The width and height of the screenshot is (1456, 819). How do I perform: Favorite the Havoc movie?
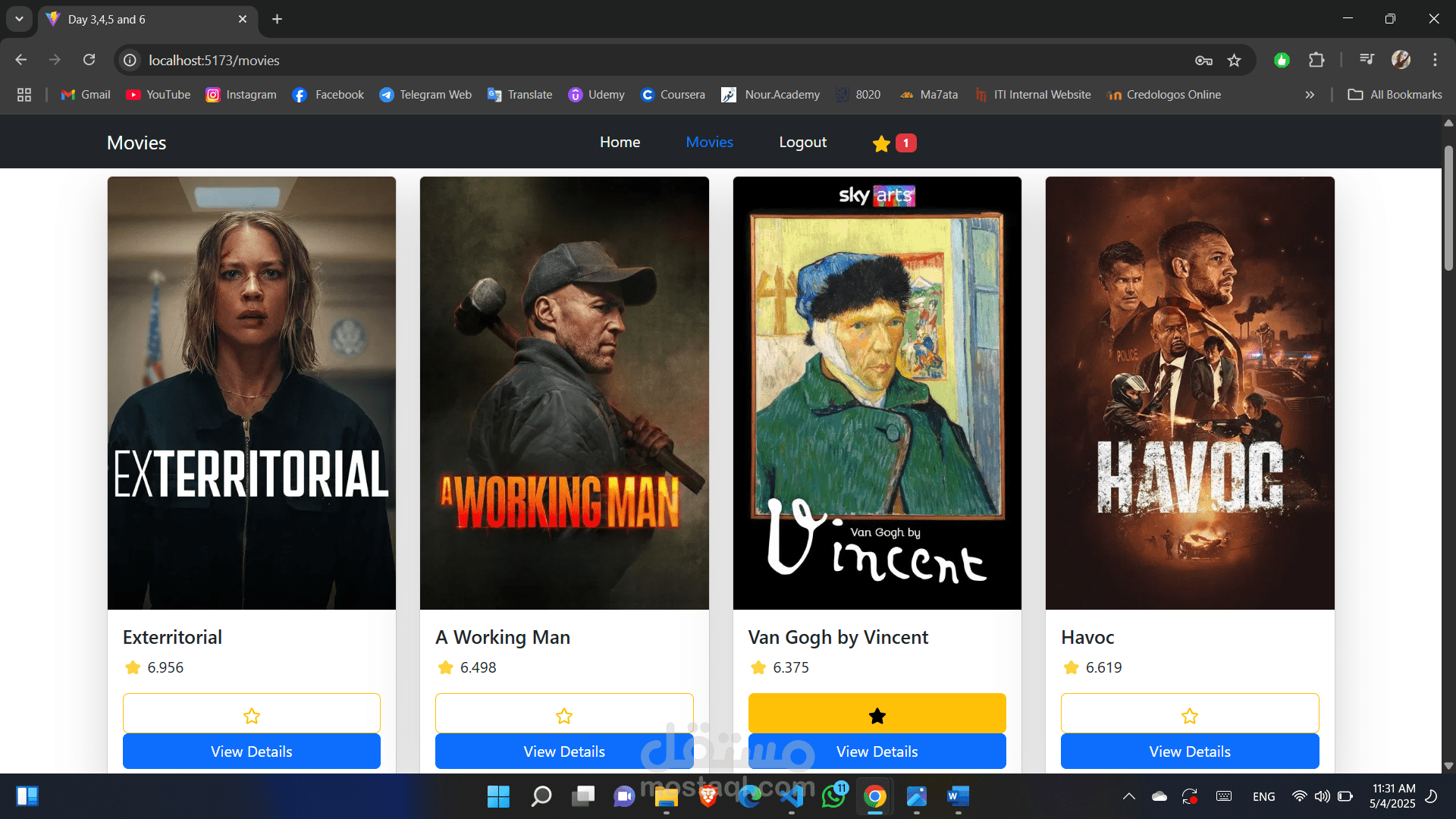1189,714
